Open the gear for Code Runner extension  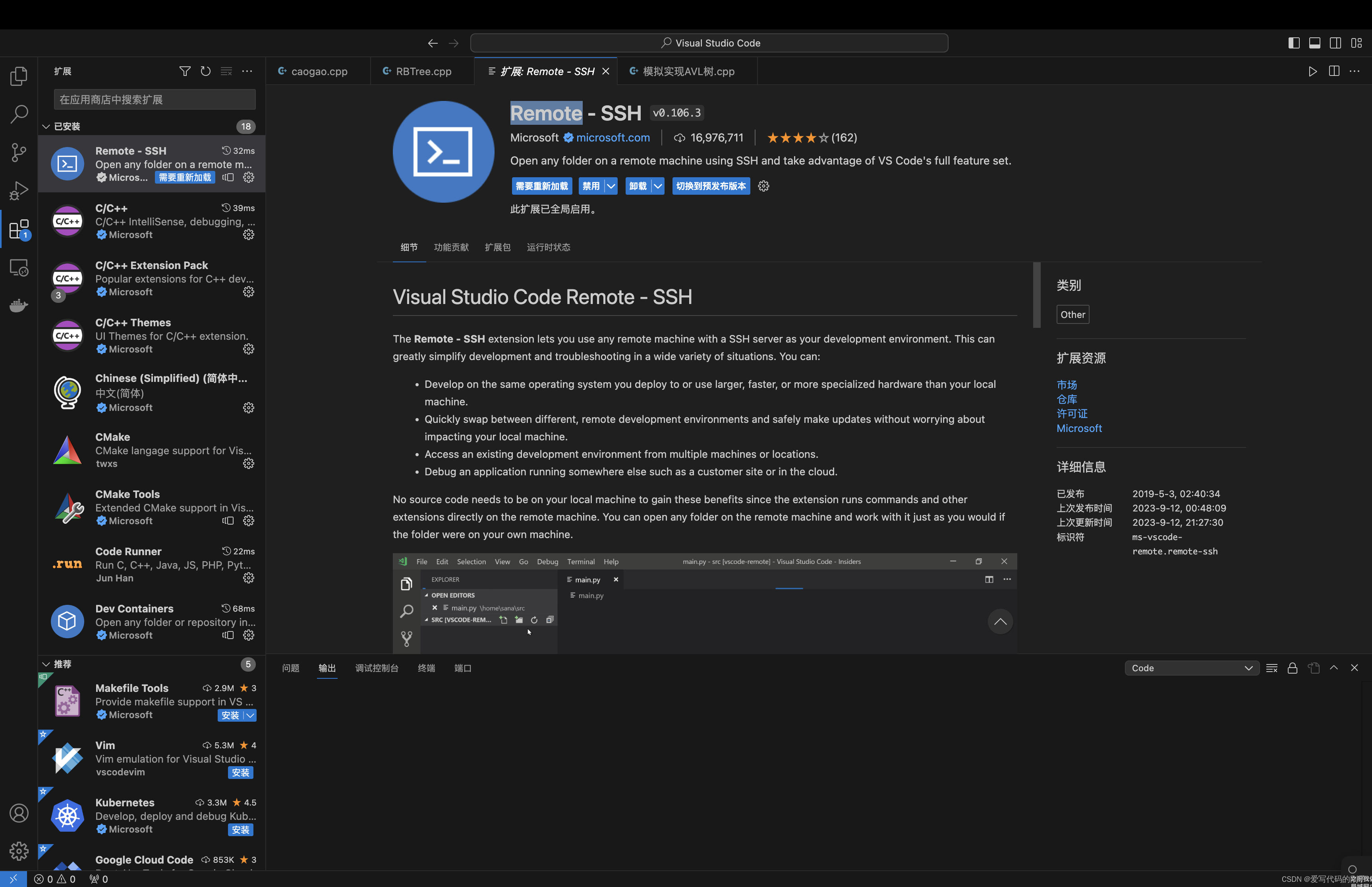pyautogui.click(x=249, y=578)
